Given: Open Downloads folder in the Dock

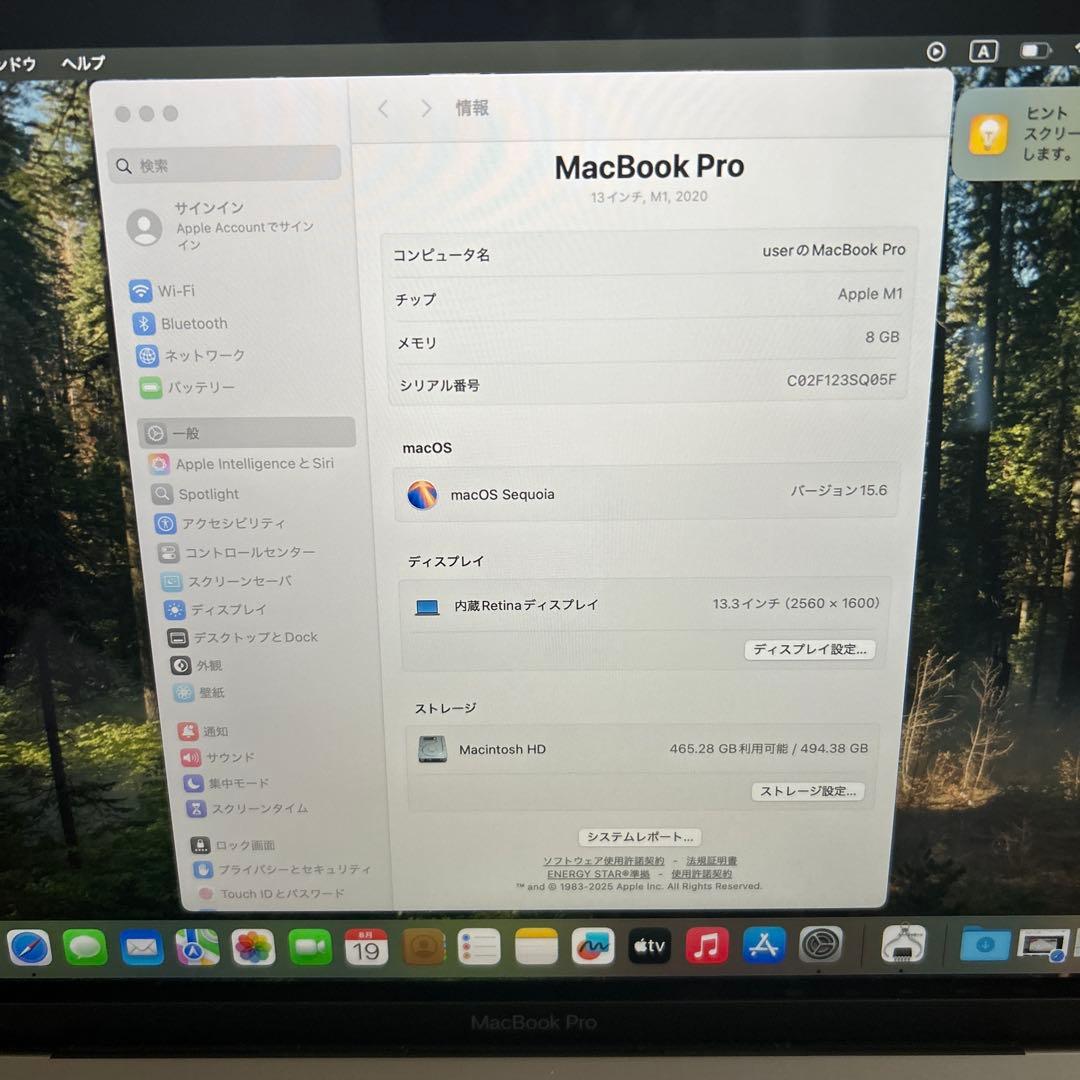Looking at the screenshot, I should tap(986, 942).
